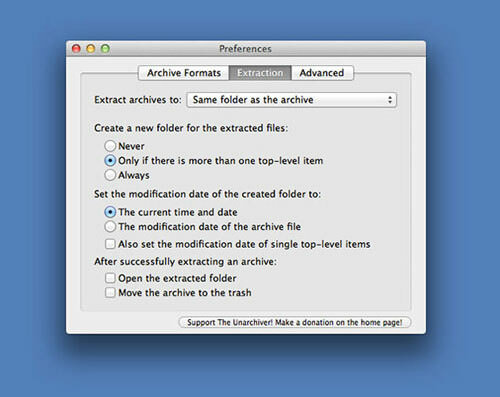
Task: Select the Never radio button
Action: 110,146
